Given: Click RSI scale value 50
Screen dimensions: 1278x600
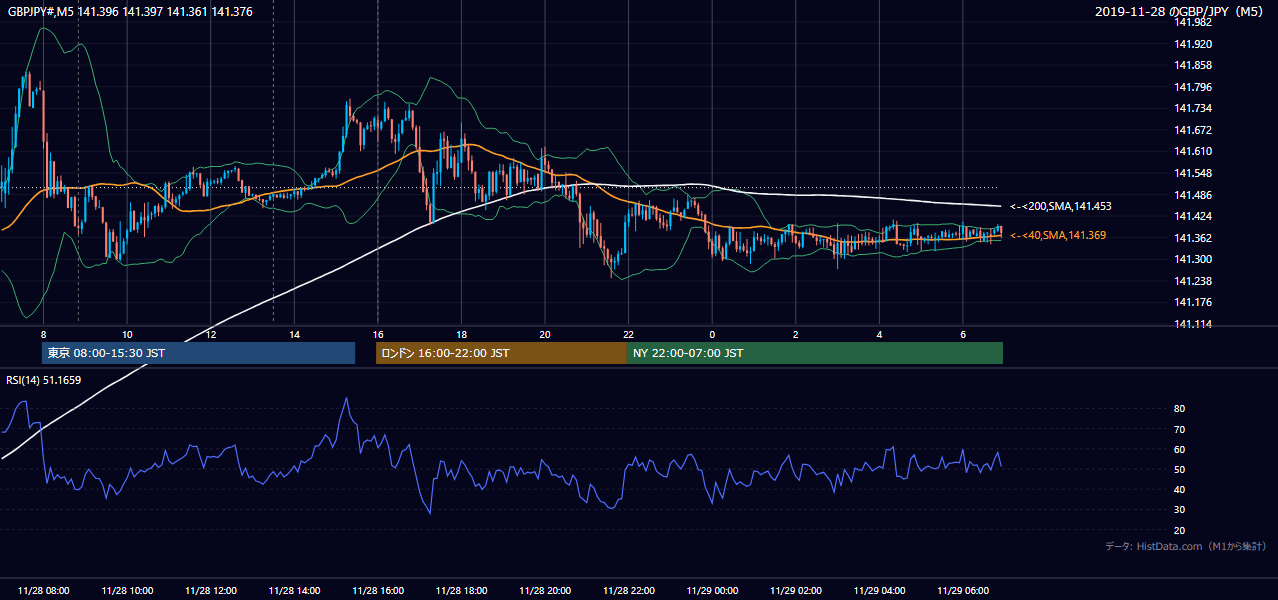Looking at the screenshot, I should pos(1180,469).
